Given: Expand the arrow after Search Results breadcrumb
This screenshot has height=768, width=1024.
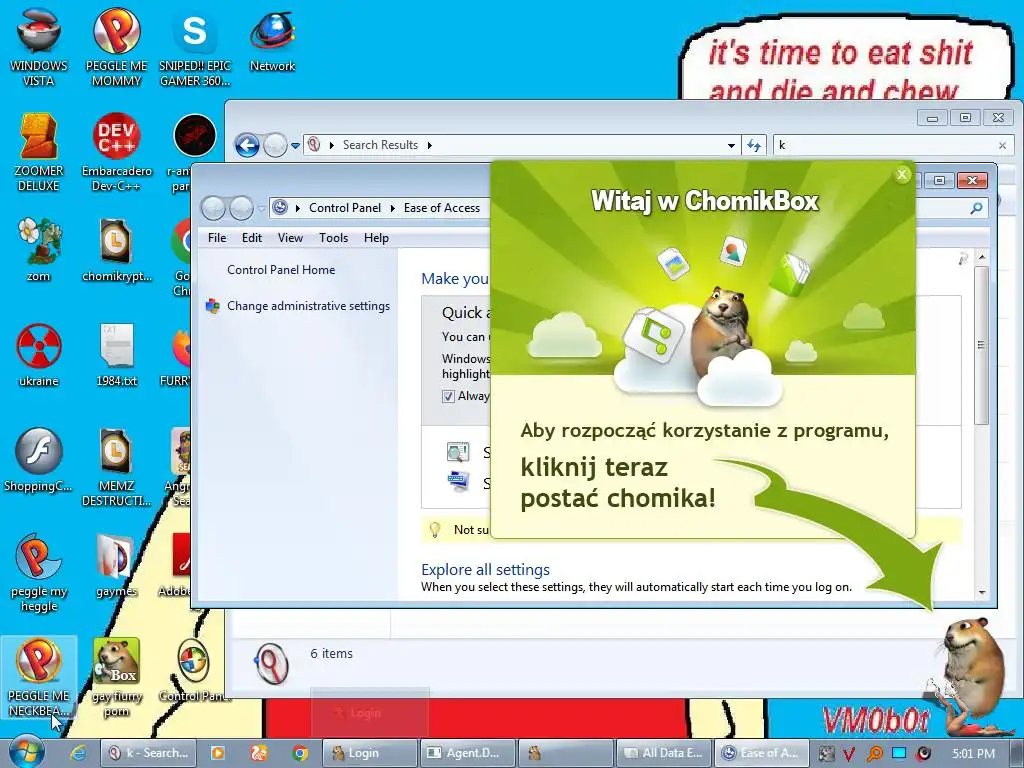Looking at the screenshot, I should point(430,145).
